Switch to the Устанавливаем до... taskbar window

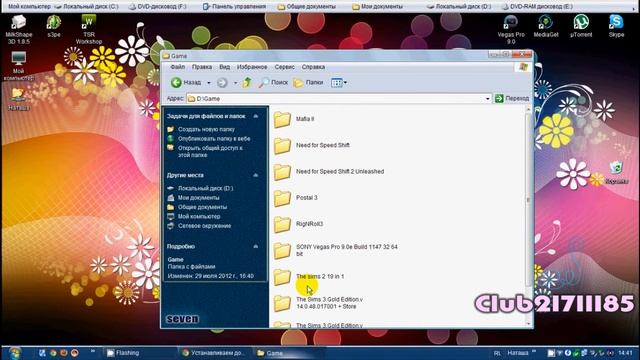214,353
